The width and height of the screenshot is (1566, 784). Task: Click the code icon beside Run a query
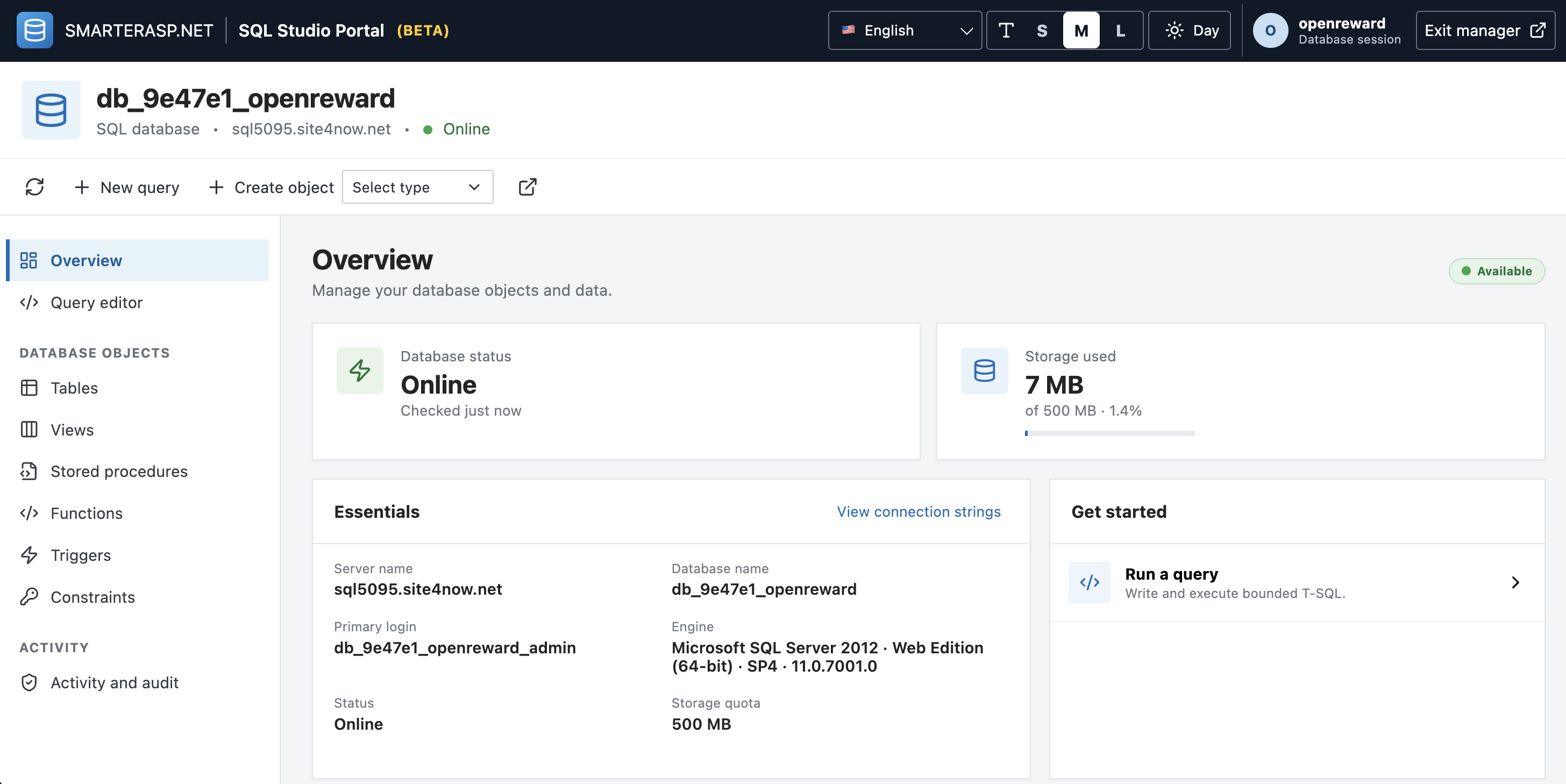(1090, 582)
